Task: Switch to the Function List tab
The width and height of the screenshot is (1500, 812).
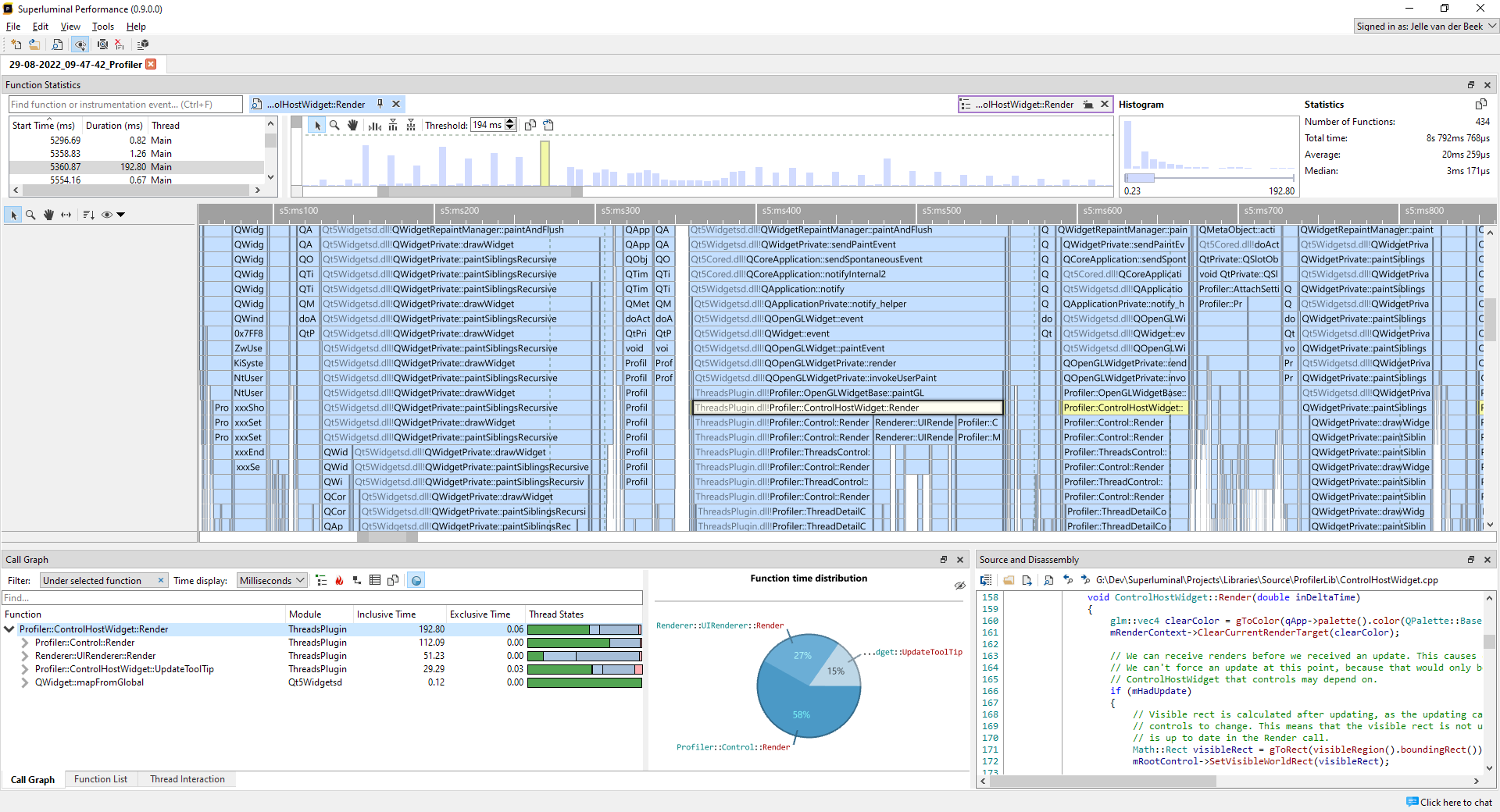Action: click(x=100, y=779)
